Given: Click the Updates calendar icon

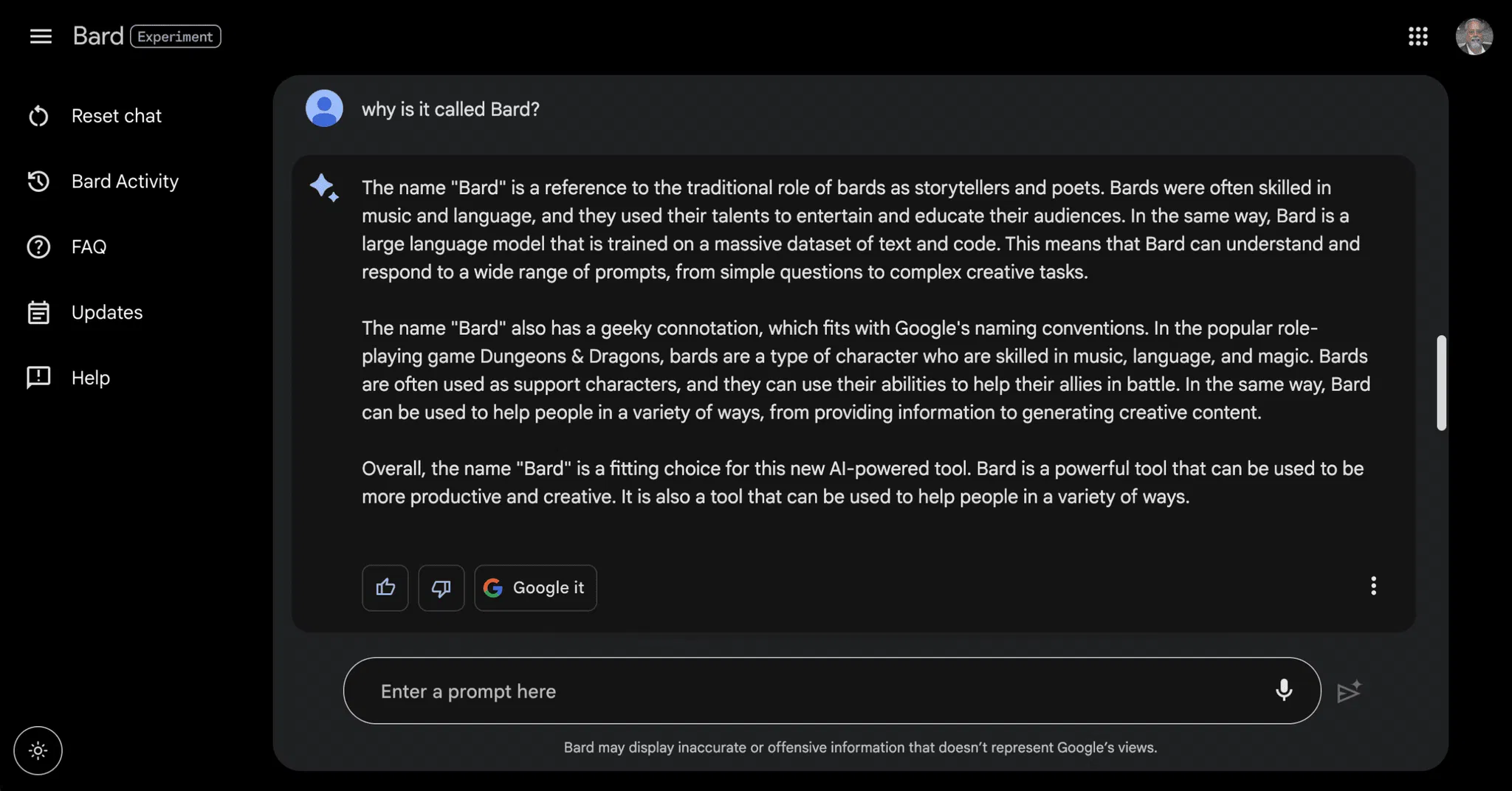Looking at the screenshot, I should pyautogui.click(x=38, y=313).
